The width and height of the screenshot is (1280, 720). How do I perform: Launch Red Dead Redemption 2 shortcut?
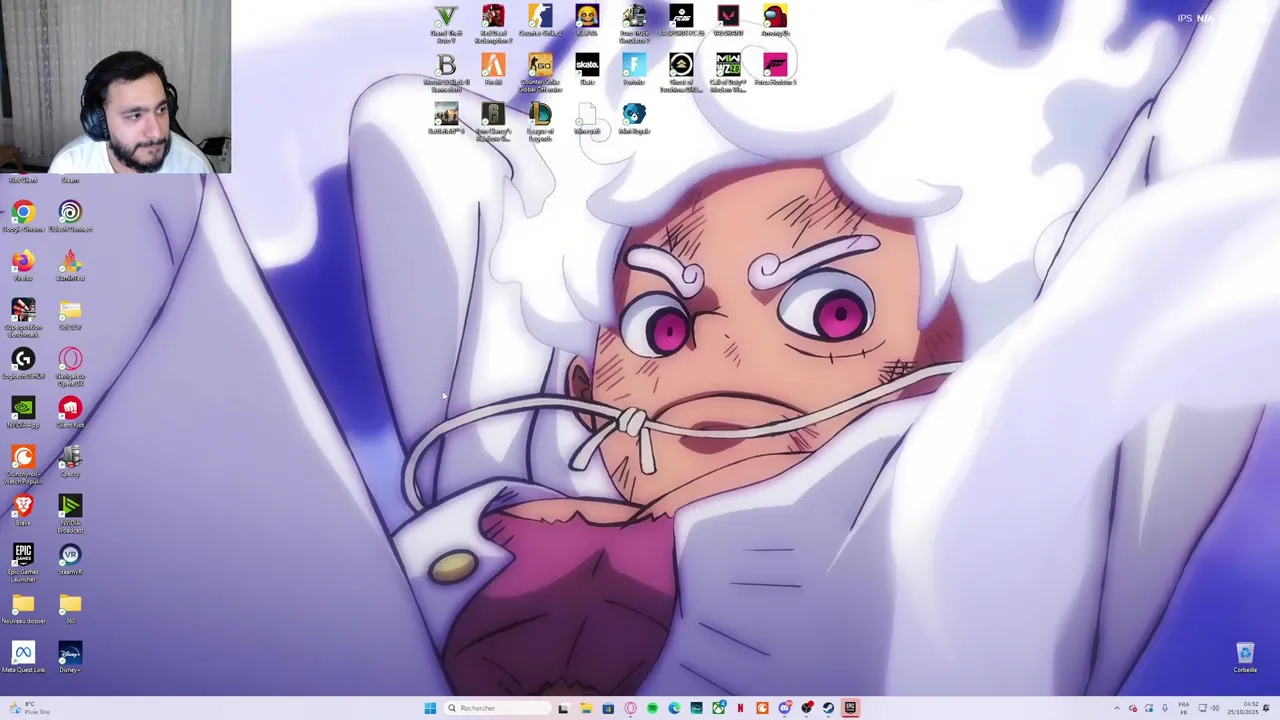493,22
